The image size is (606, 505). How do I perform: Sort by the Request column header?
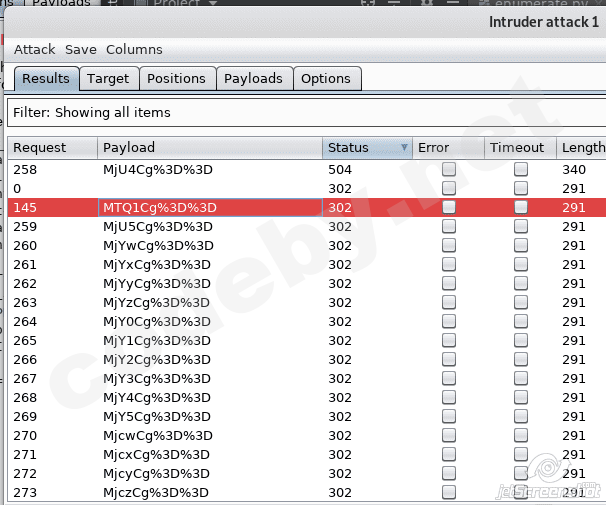(53, 148)
